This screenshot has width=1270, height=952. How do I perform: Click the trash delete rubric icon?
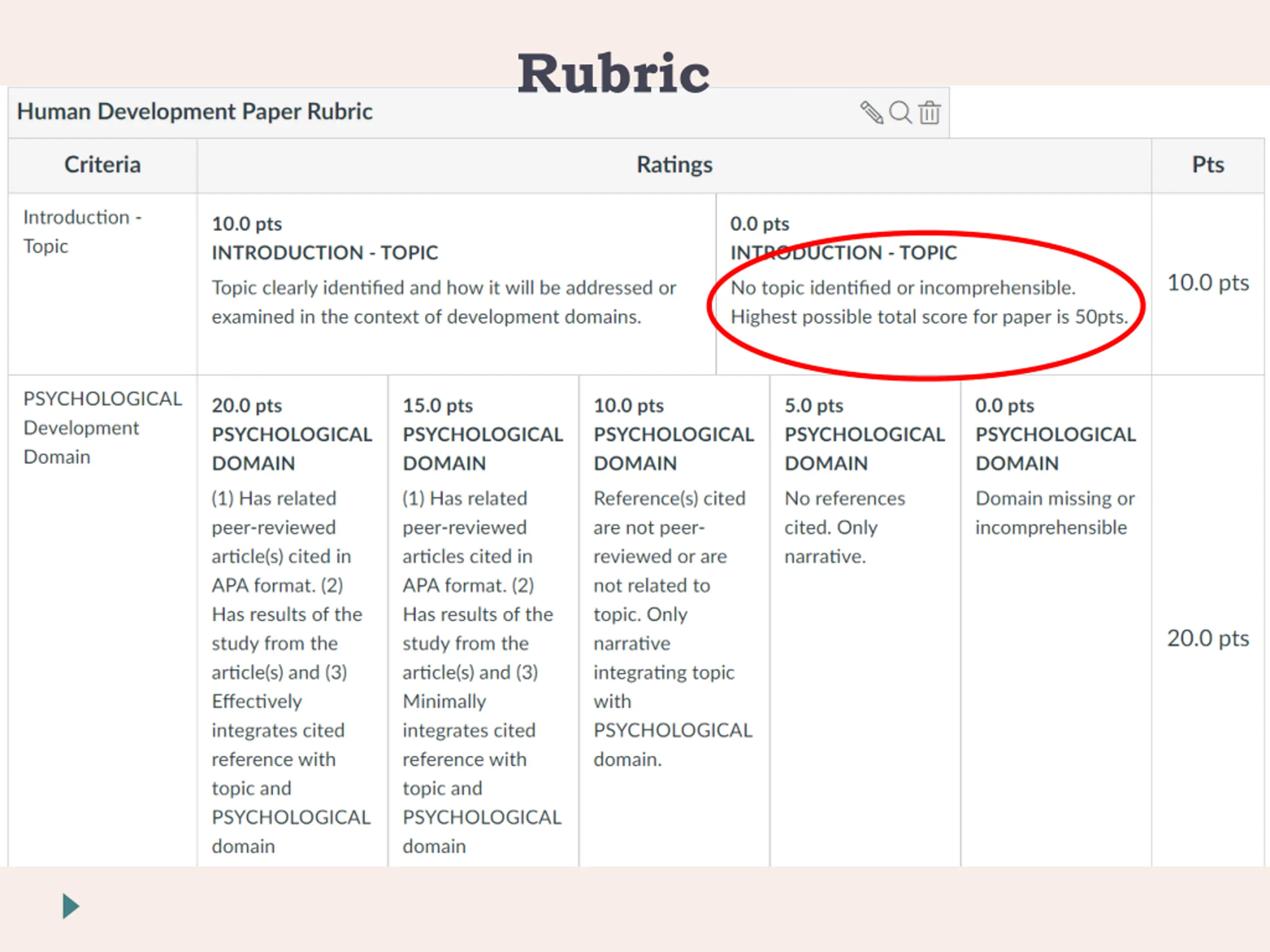tap(929, 113)
